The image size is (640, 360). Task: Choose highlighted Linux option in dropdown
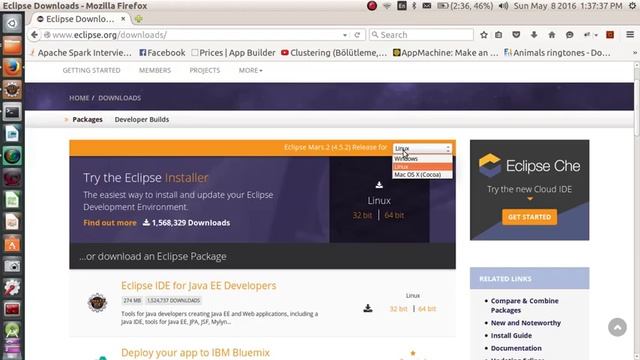[x=422, y=167]
